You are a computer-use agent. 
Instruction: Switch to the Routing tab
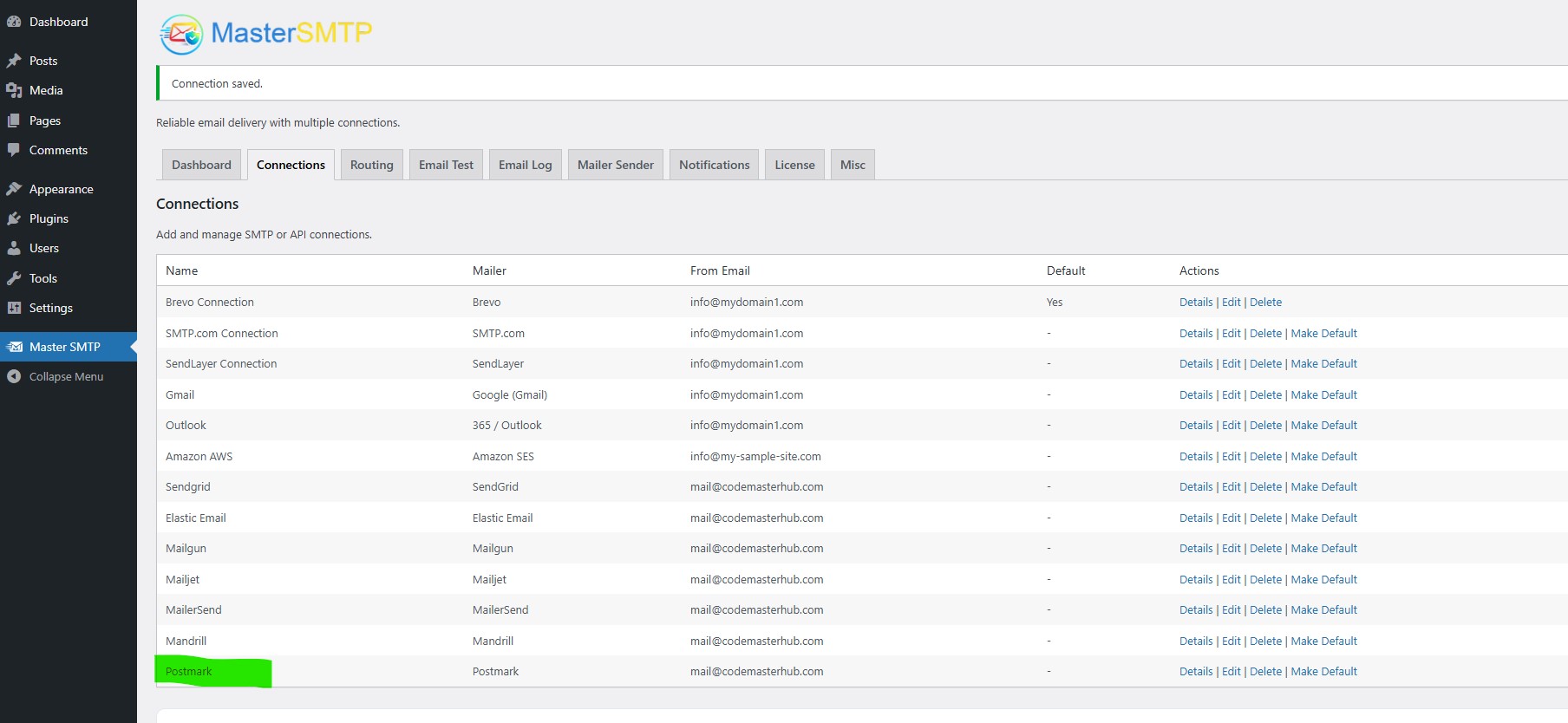pyautogui.click(x=371, y=165)
